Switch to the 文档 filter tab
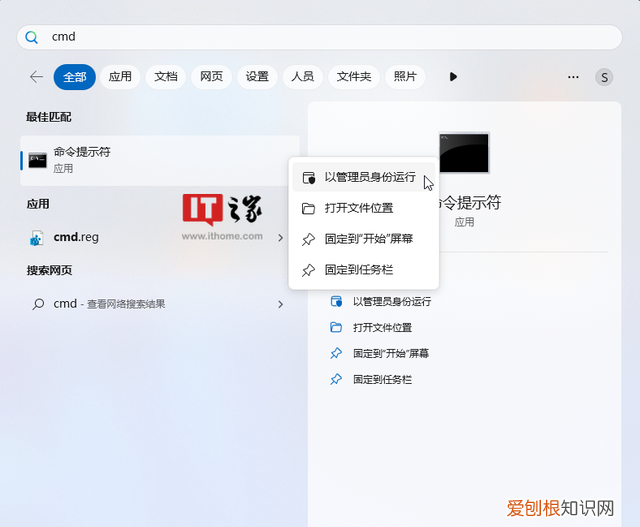This screenshot has height=527, width=640. 166,77
